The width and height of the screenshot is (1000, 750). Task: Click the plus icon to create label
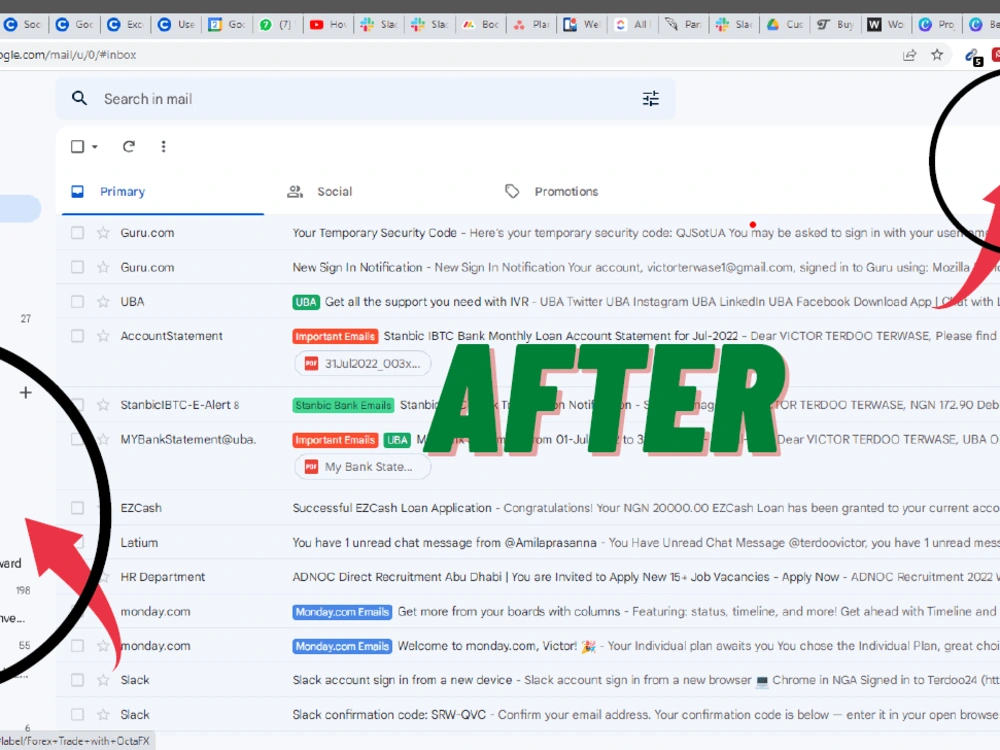26,392
